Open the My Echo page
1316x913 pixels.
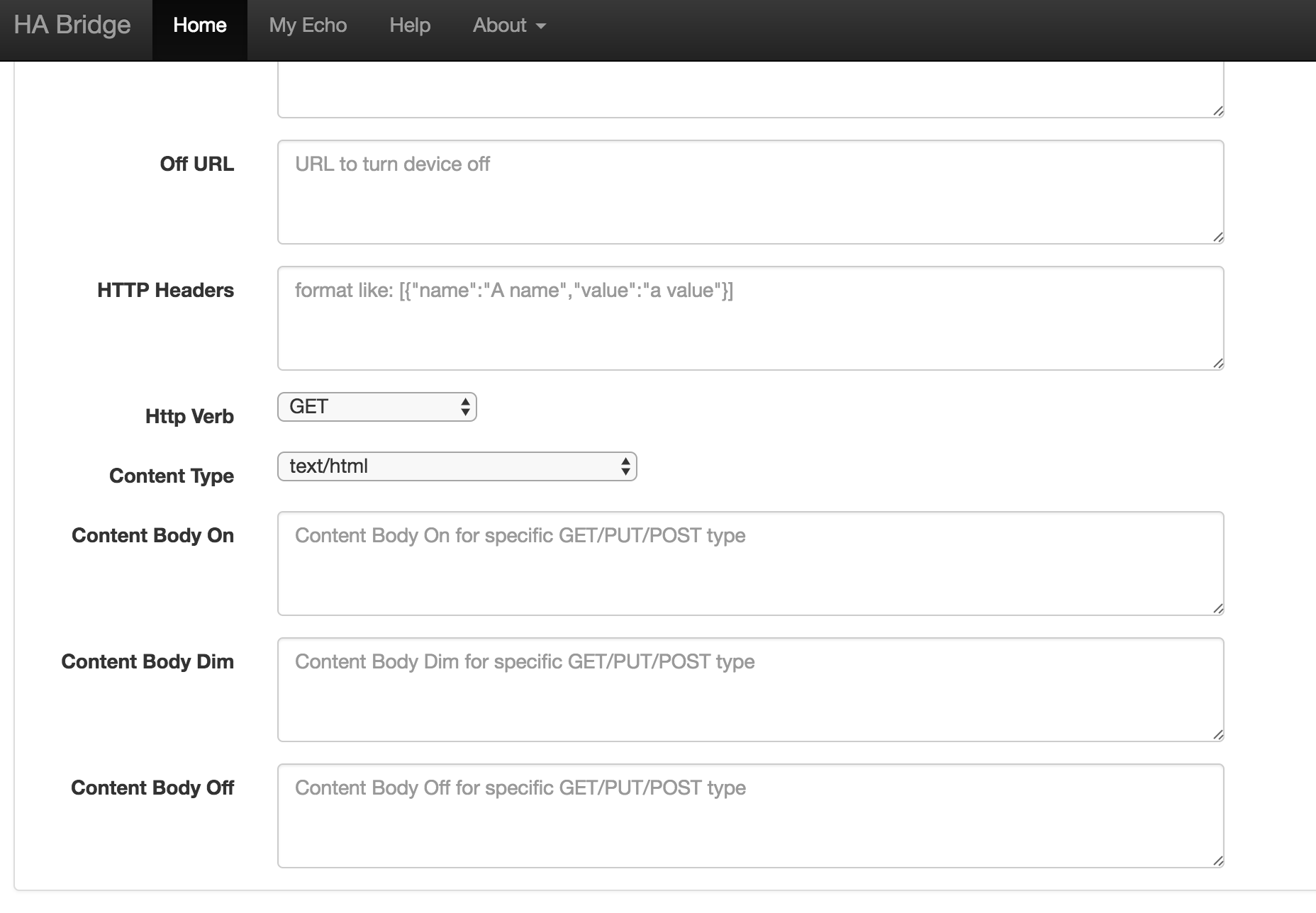[308, 26]
